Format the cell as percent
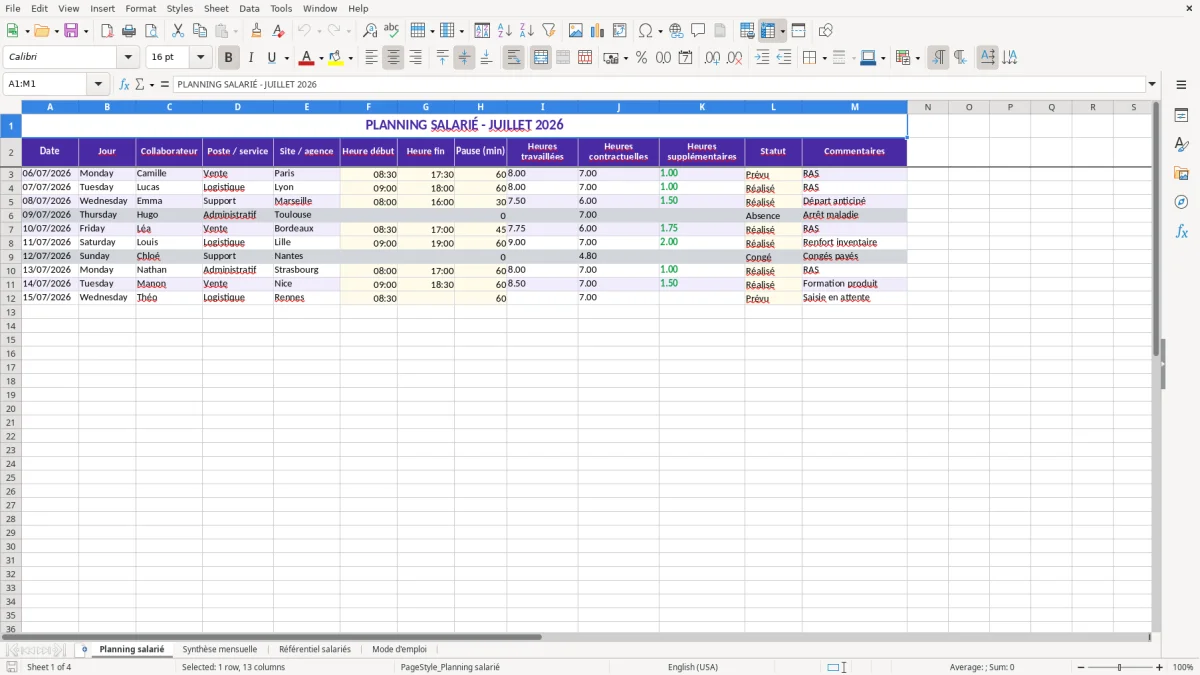The image size is (1200, 675). coord(642,58)
